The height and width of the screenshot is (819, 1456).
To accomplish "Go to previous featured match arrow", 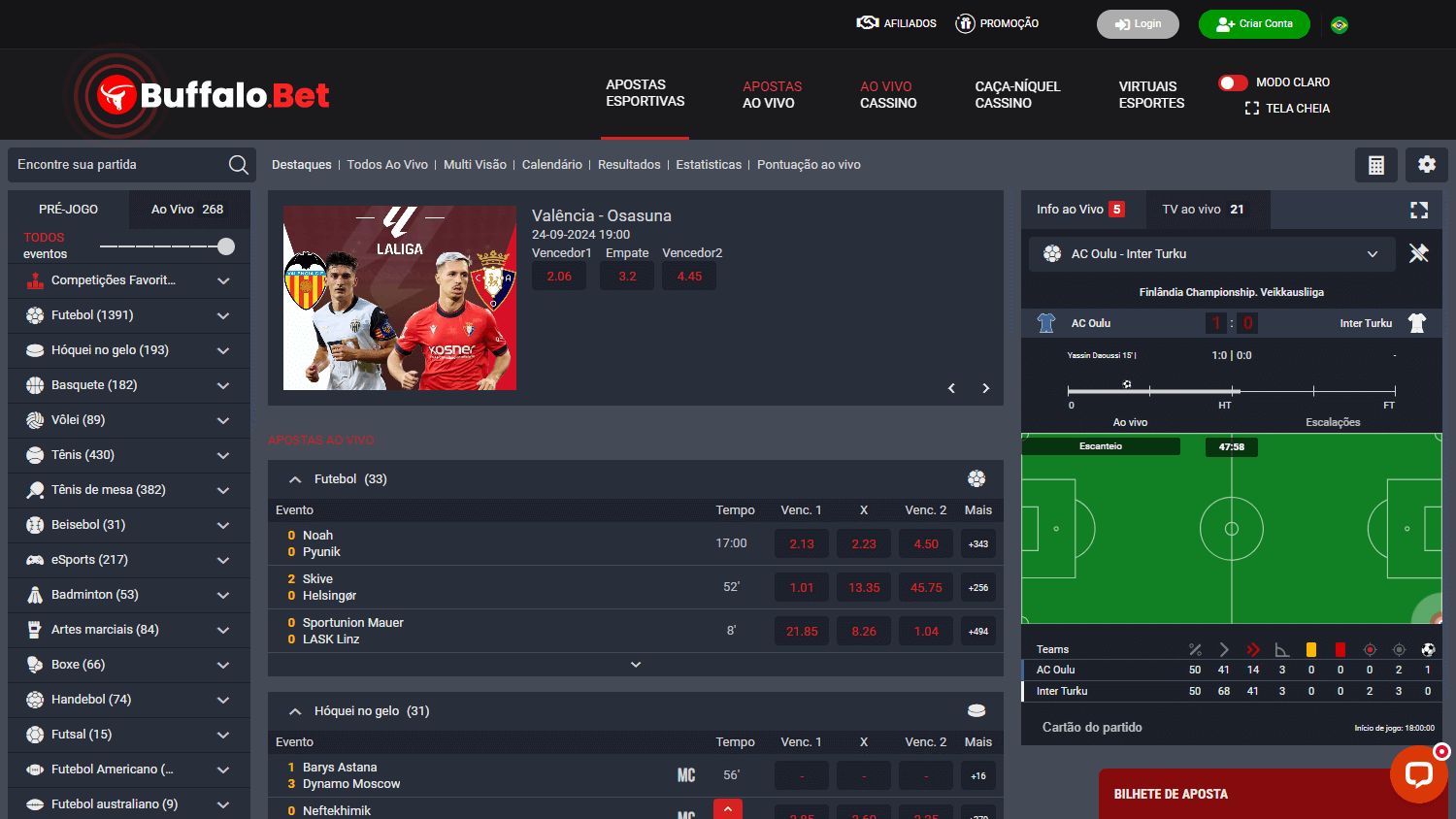I will [951, 388].
